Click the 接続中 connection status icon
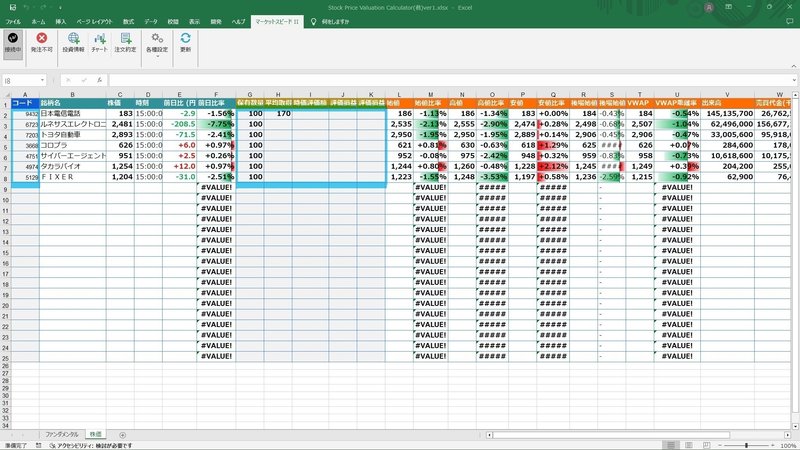 coord(13,42)
